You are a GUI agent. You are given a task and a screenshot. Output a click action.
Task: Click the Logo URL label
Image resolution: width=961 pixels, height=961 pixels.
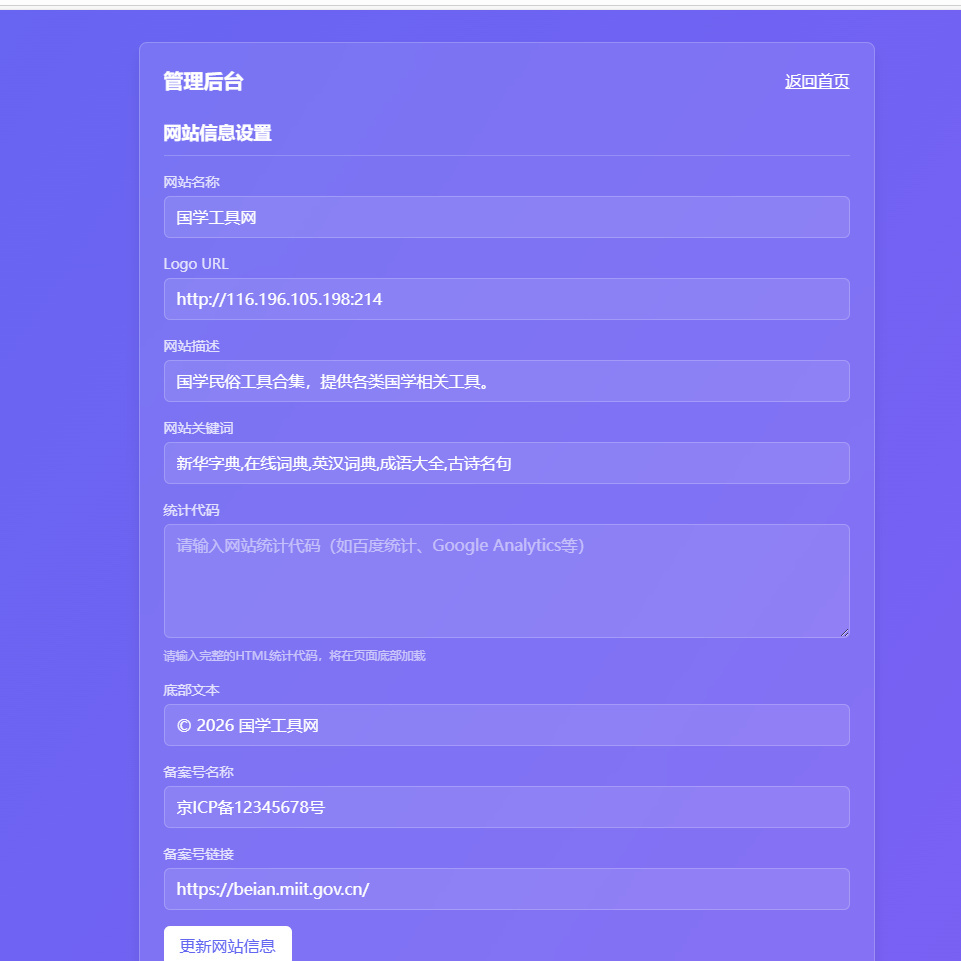click(x=196, y=264)
